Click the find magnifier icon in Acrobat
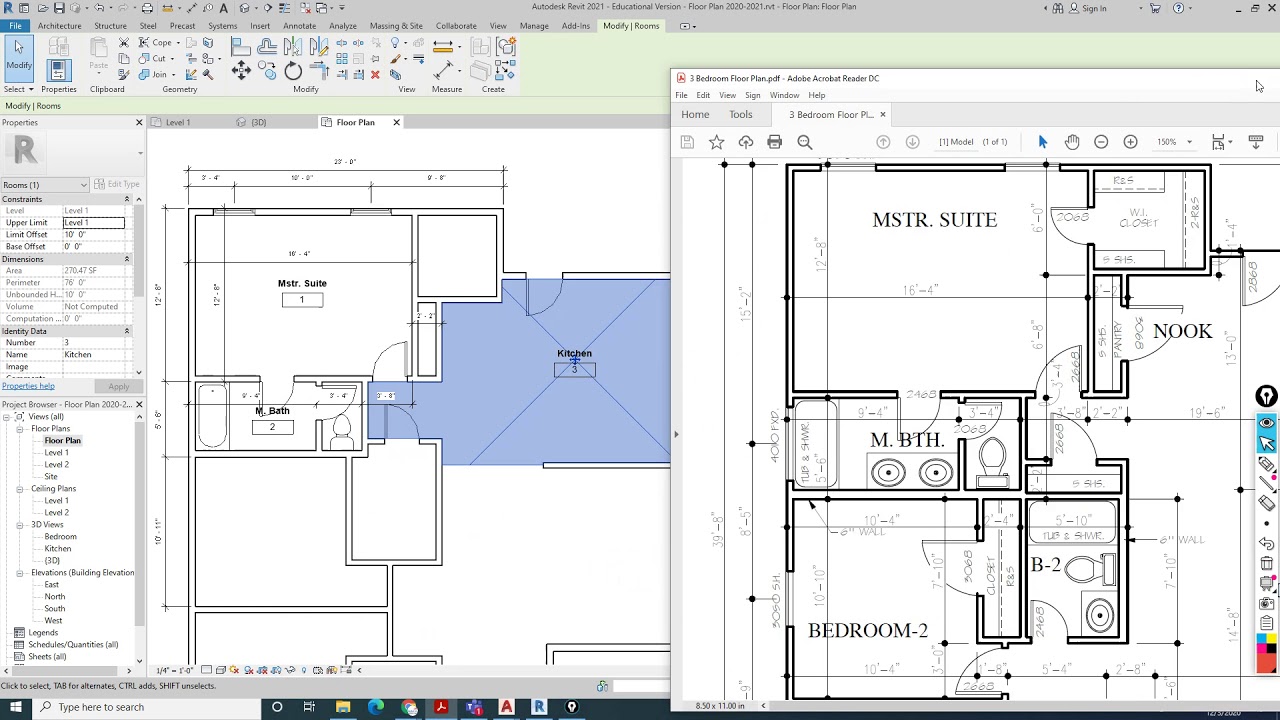Viewport: 1280px width, 720px height. pyautogui.click(x=804, y=142)
